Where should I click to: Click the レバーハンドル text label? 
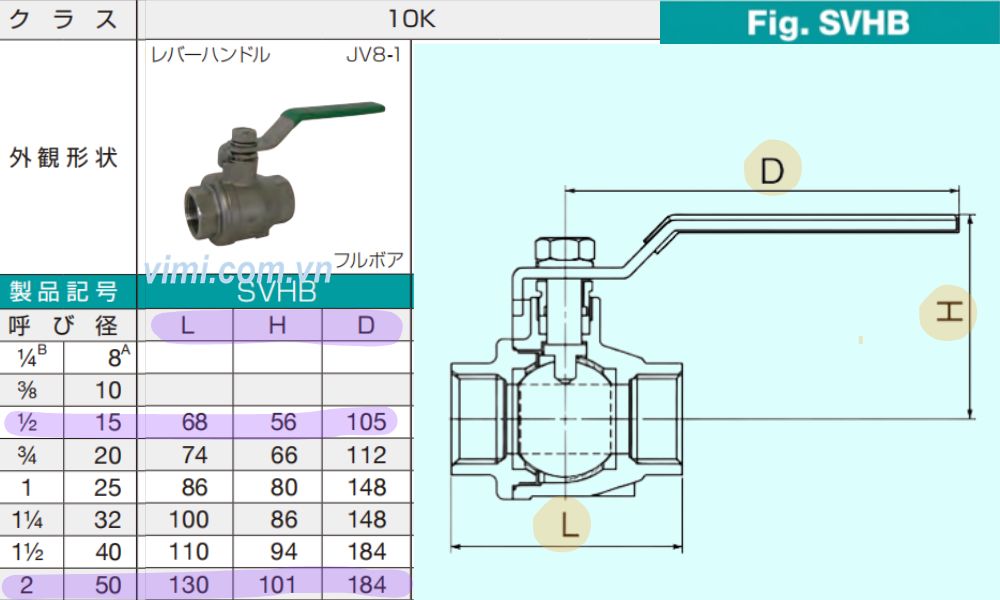[x=208, y=55]
